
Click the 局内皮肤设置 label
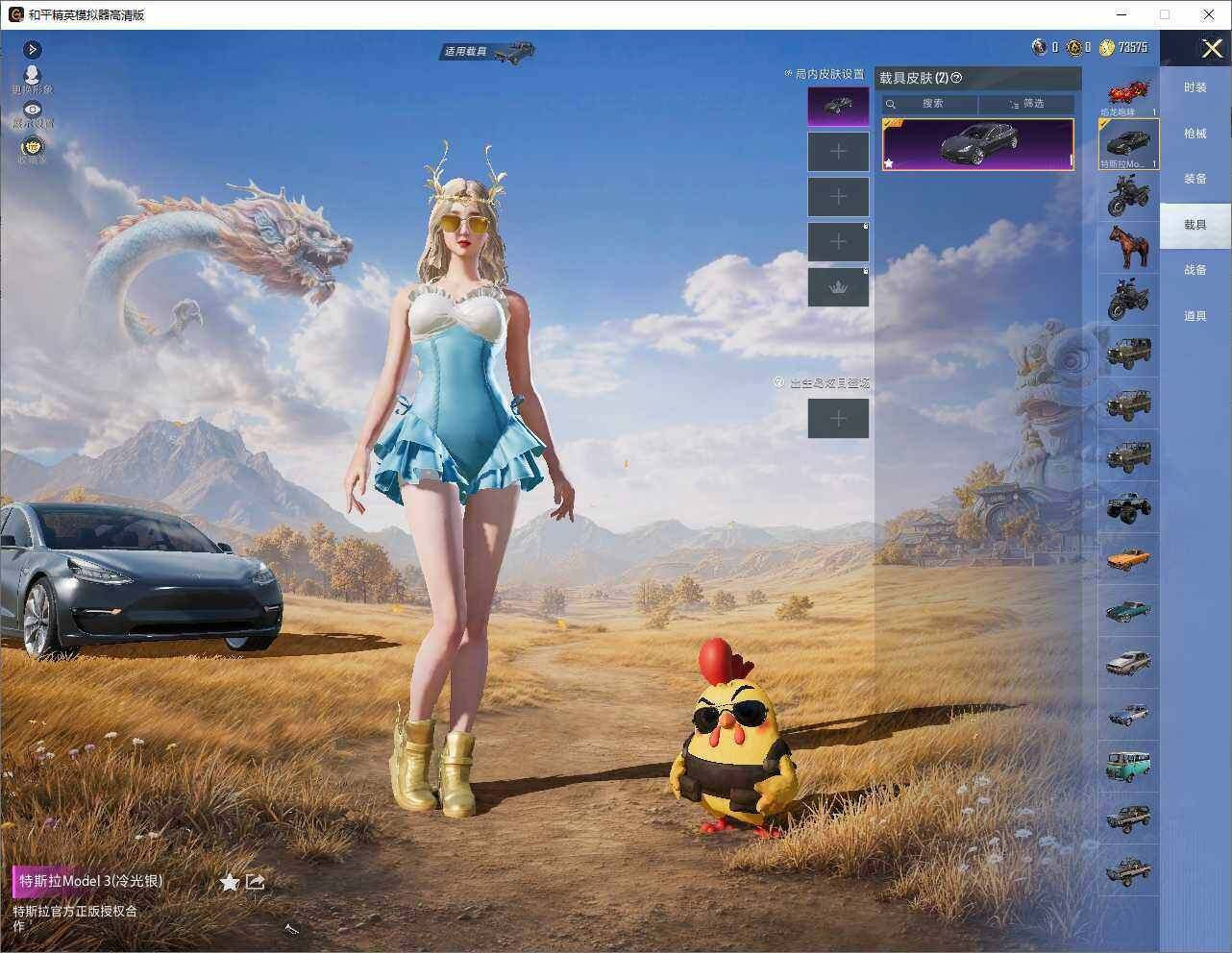830,74
